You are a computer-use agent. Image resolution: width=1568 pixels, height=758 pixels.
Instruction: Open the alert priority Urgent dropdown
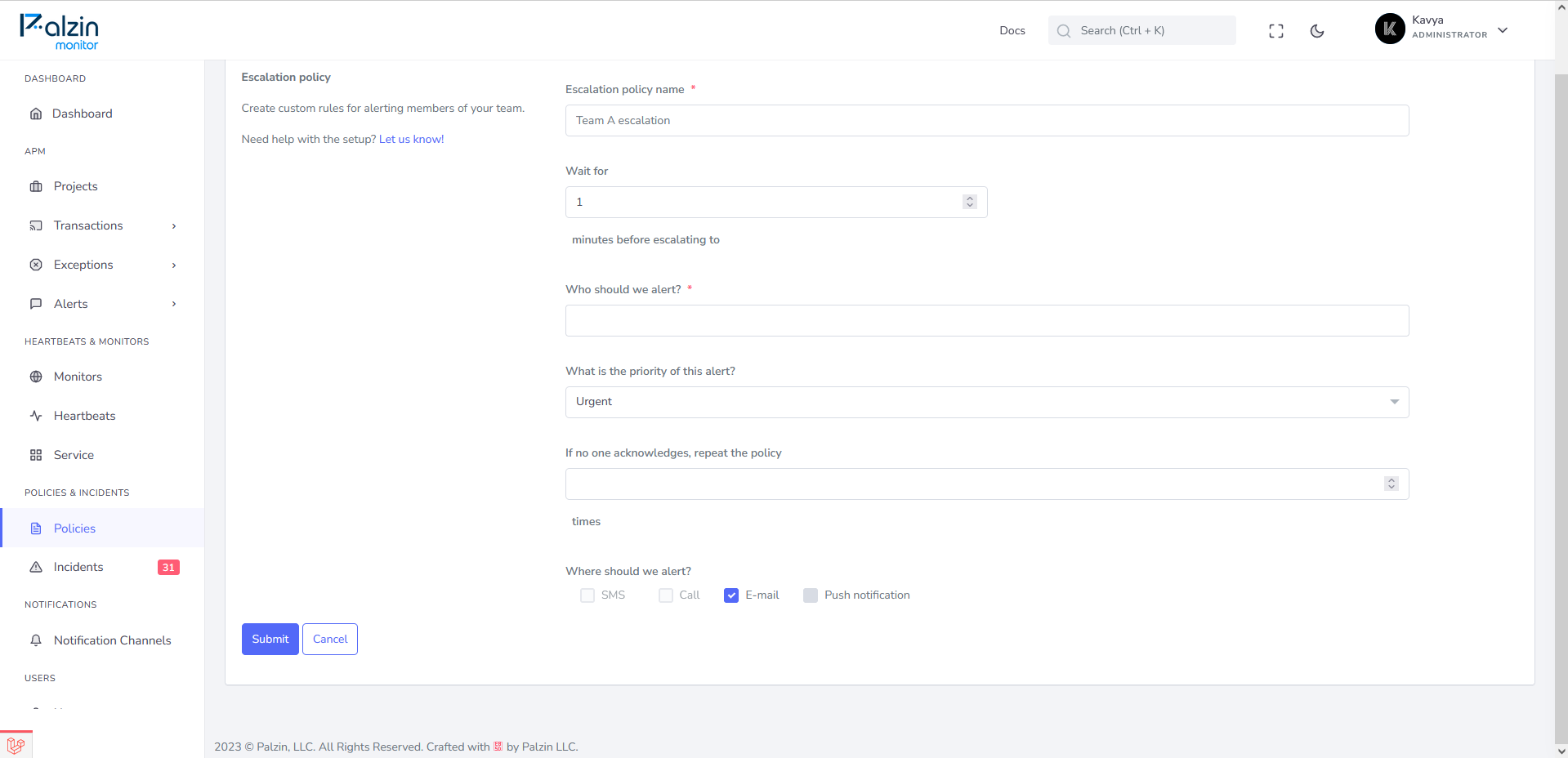click(x=987, y=402)
